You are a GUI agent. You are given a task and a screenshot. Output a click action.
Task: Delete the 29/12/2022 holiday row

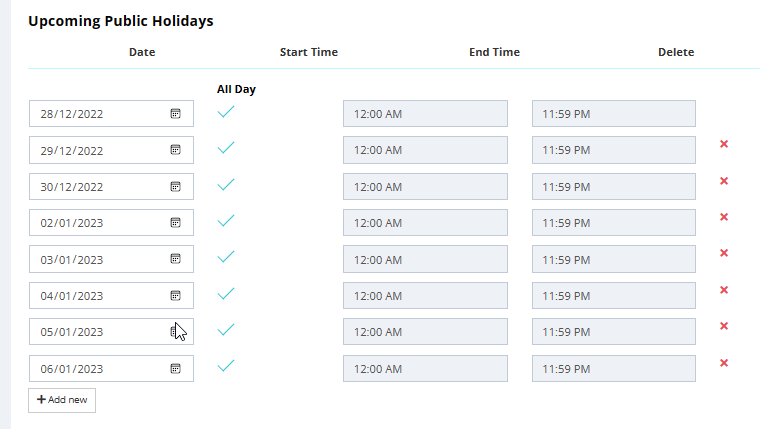(724, 145)
